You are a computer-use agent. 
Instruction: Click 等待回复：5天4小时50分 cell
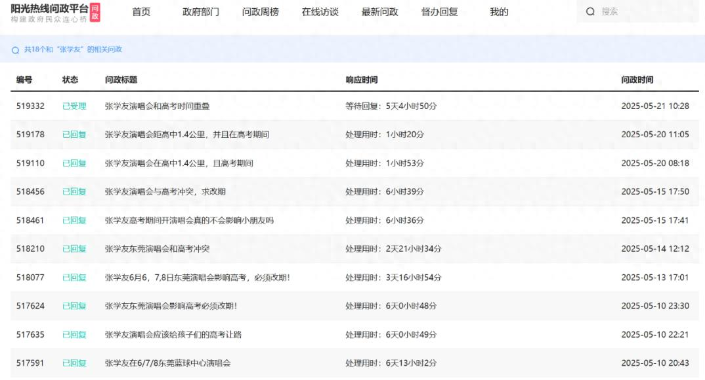pyautogui.click(x=391, y=106)
